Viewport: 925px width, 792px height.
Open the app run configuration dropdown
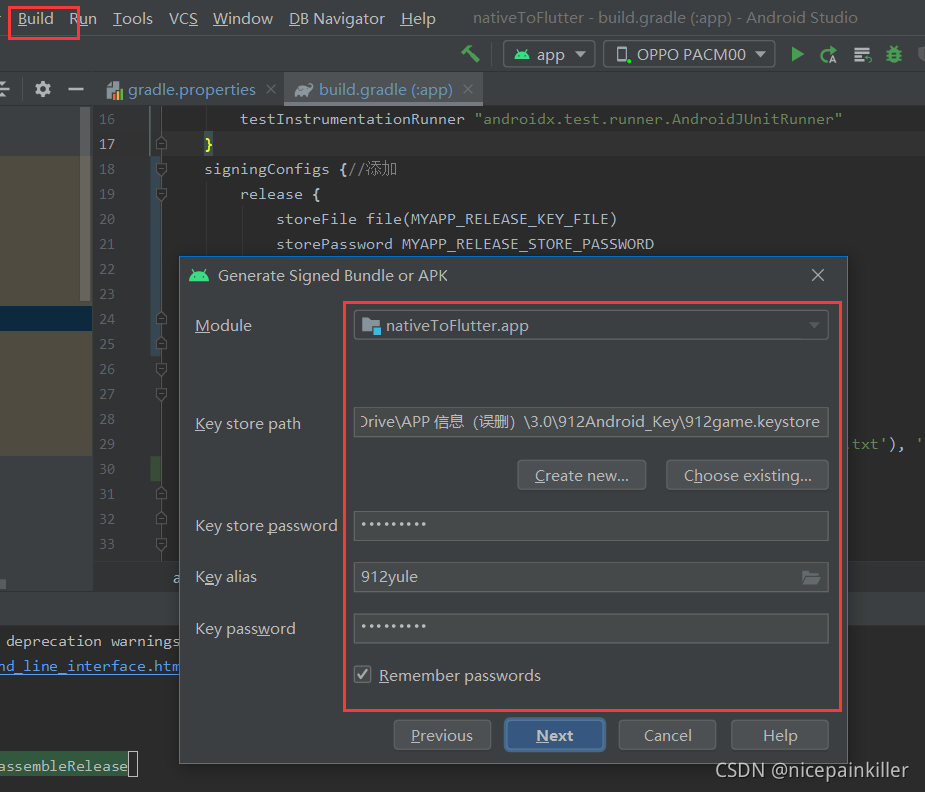549,54
